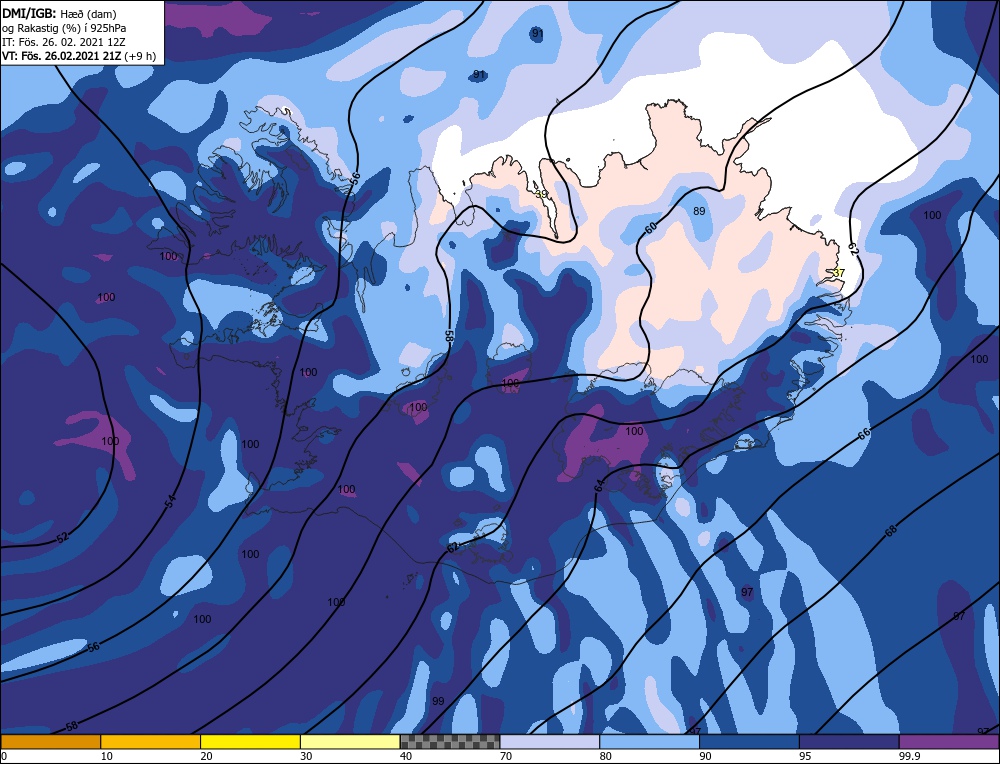Click the dark navy 95–99.9 legend swatch

(849, 741)
